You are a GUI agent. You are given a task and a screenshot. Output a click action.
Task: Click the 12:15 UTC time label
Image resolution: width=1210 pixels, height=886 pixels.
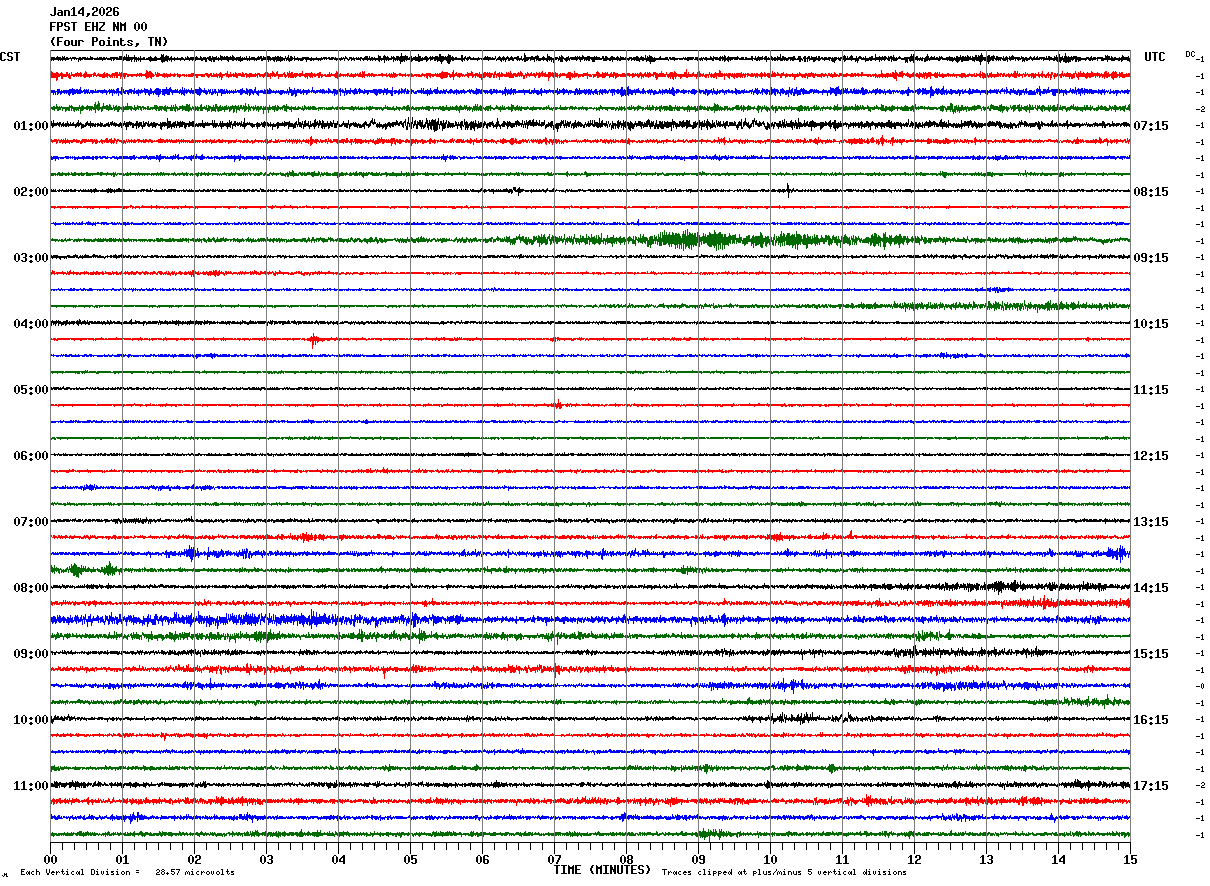pyautogui.click(x=1152, y=456)
